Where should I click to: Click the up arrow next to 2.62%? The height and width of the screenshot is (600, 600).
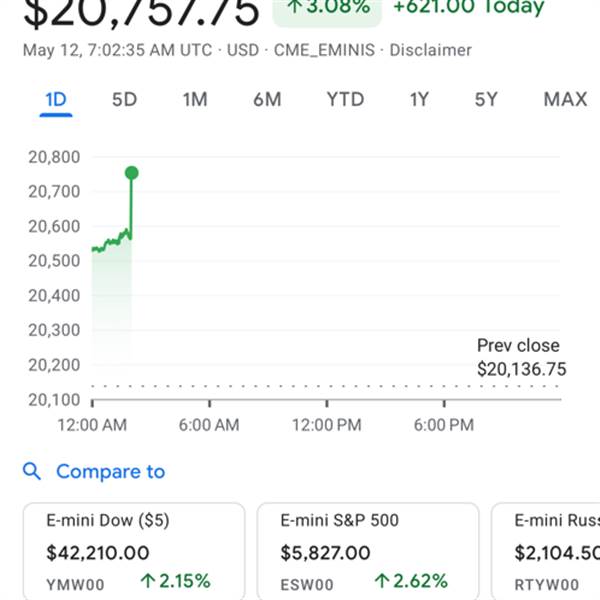(x=382, y=580)
